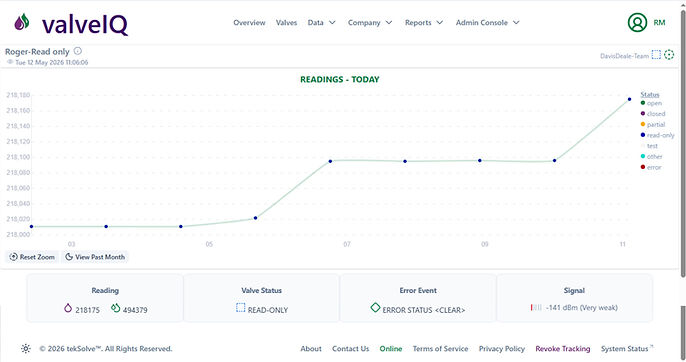686x362 pixels.
Task: Click the purple droplet reading icon
Action: coord(68,308)
